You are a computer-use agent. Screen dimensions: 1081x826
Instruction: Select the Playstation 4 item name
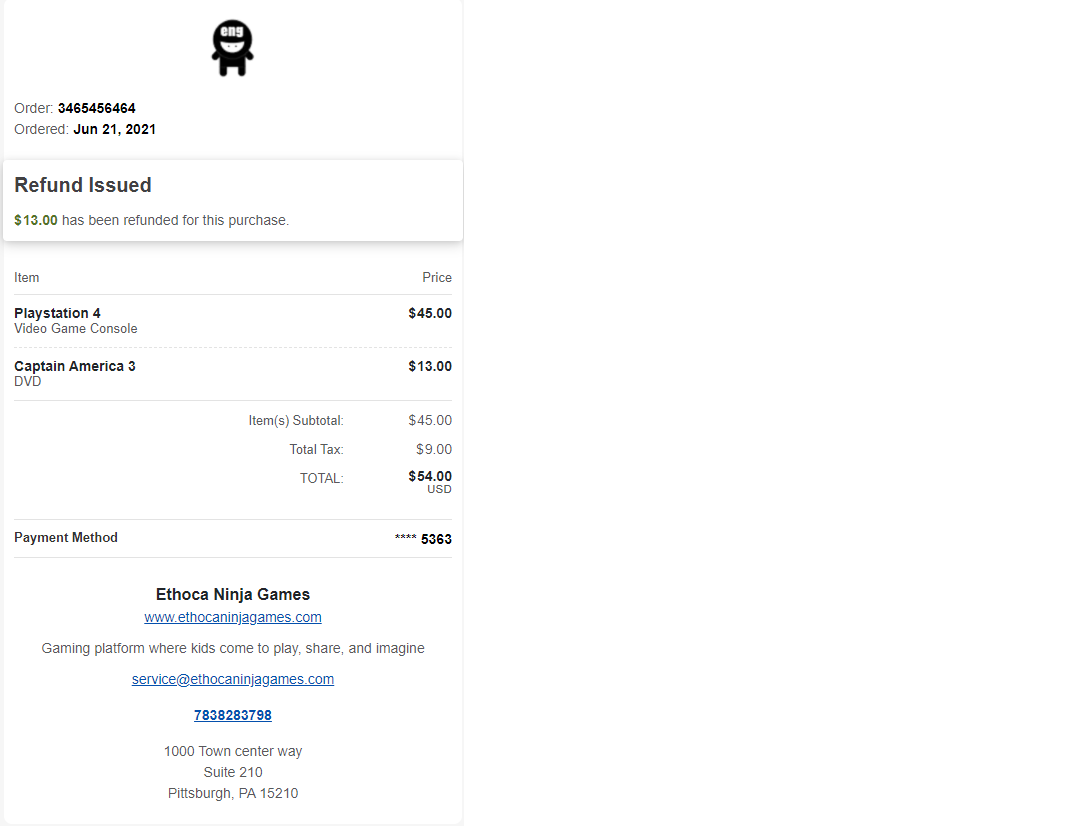(57, 313)
